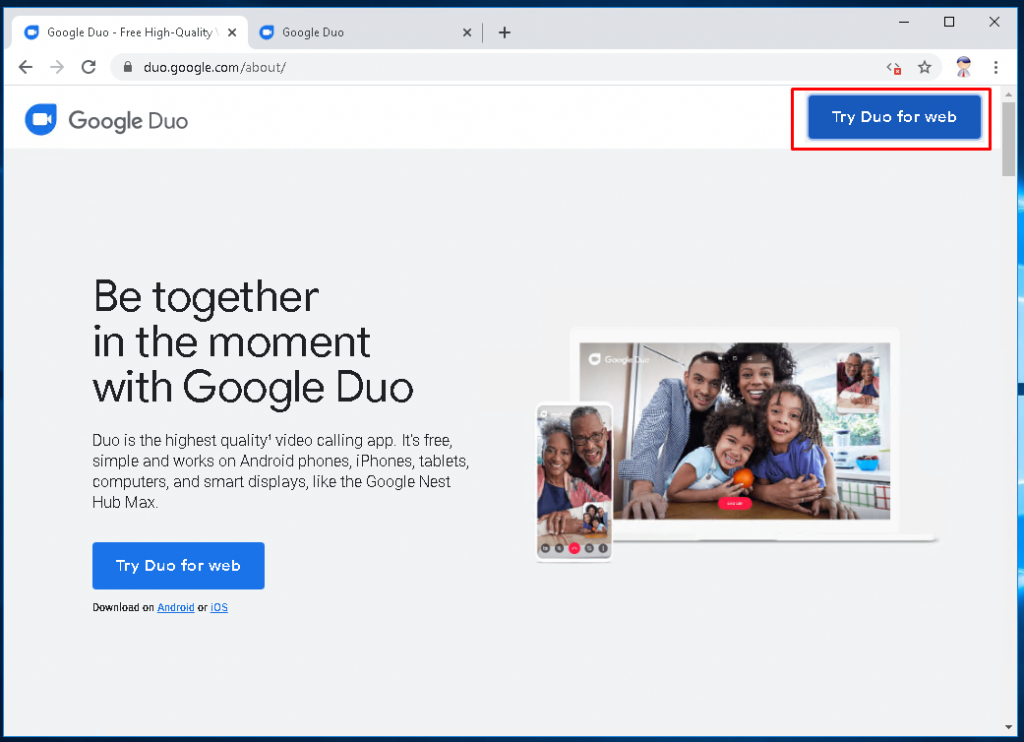Open a new tab with the plus button

coord(504,32)
